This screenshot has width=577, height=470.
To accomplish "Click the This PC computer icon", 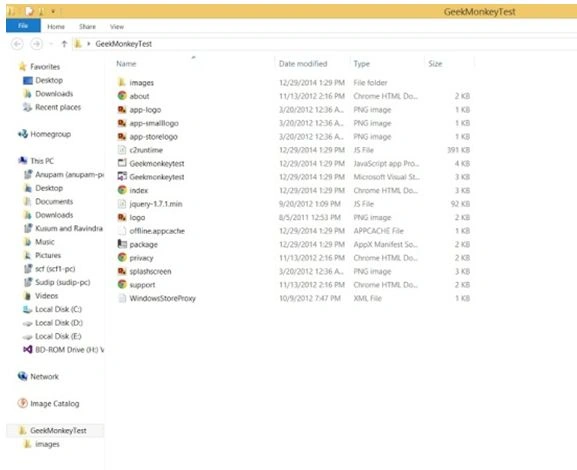I will pos(22,160).
